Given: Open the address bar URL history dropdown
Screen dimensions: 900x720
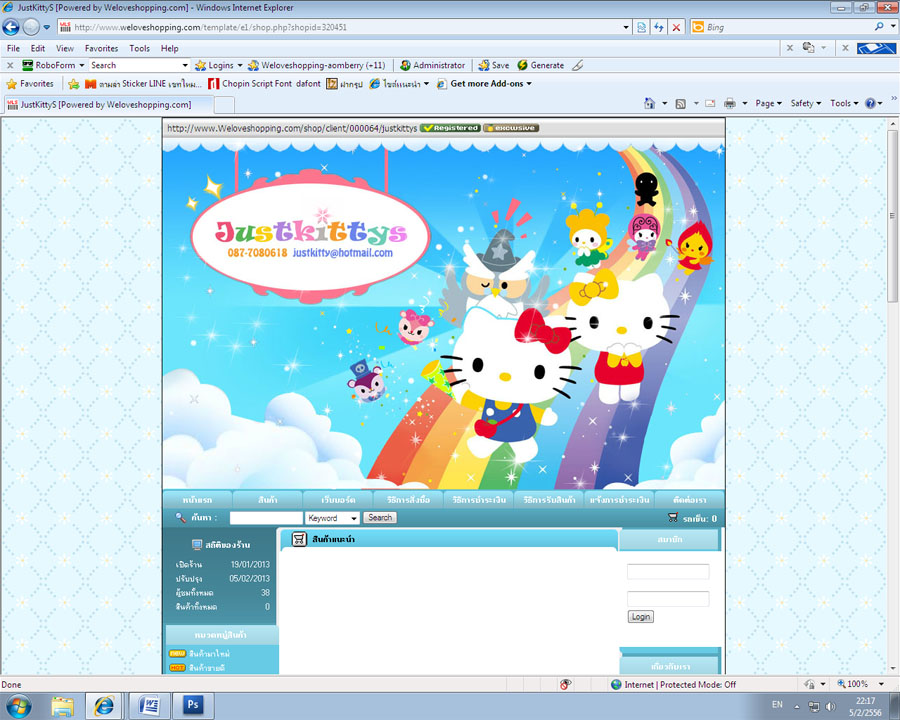Looking at the screenshot, I should click(x=626, y=27).
